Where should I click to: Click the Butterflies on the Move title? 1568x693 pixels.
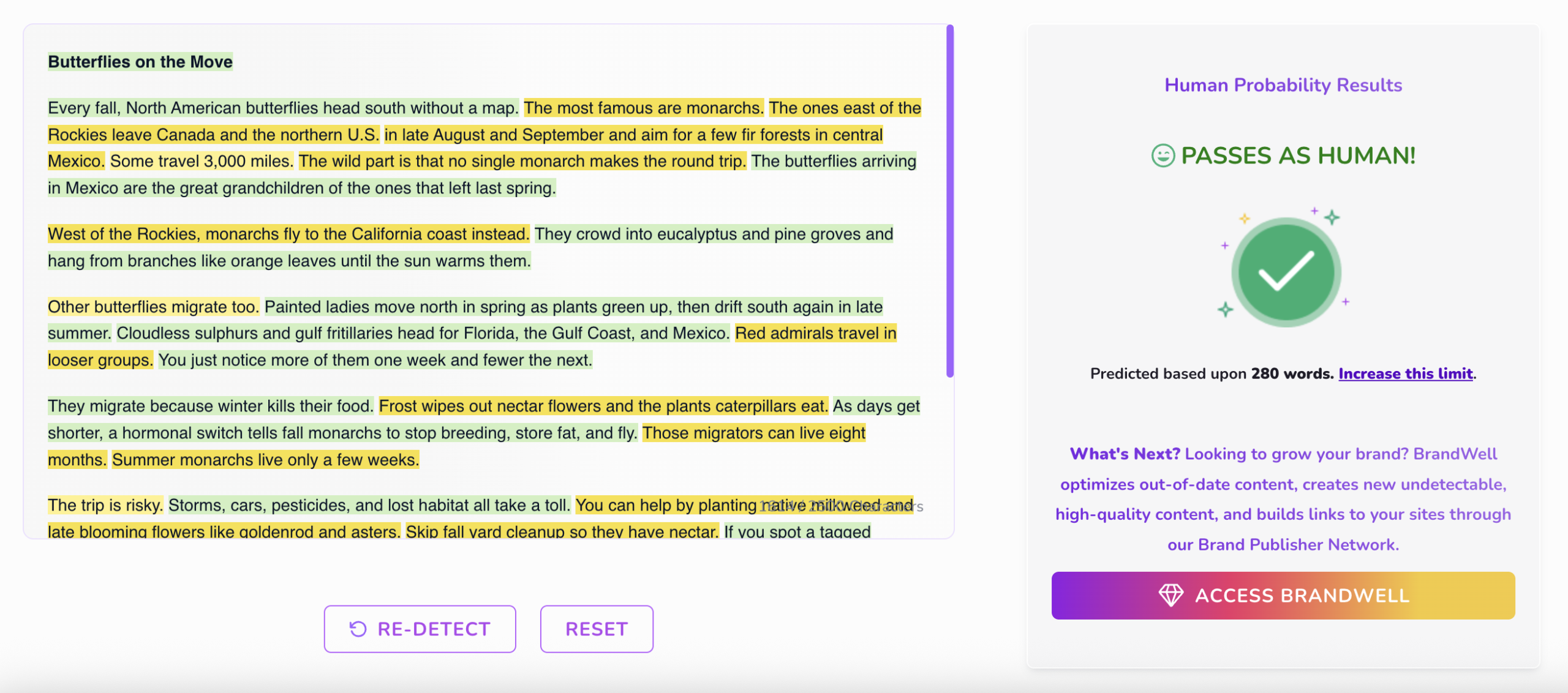coord(140,62)
